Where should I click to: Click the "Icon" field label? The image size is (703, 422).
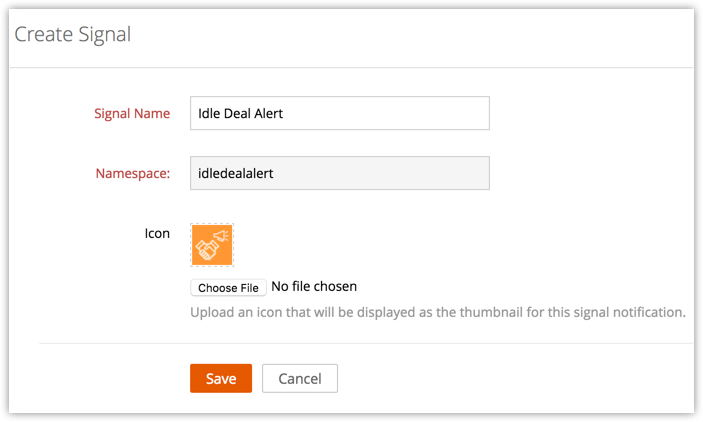157,233
